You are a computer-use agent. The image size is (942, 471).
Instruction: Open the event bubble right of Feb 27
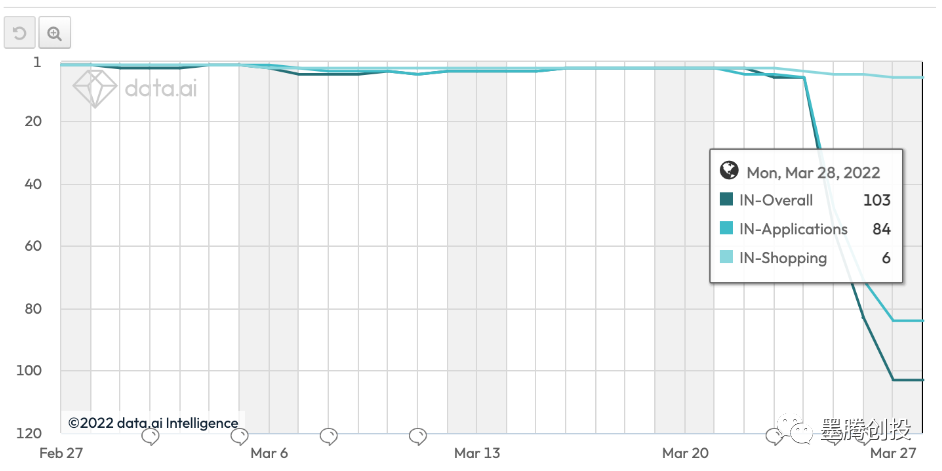point(151,436)
